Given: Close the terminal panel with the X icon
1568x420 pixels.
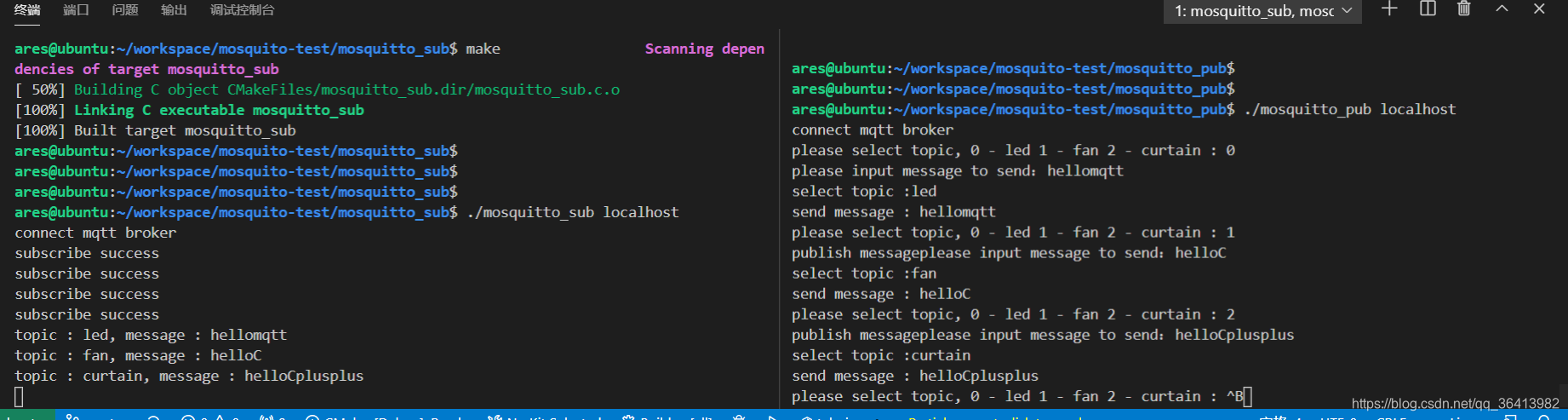Looking at the screenshot, I should click(1539, 9).
